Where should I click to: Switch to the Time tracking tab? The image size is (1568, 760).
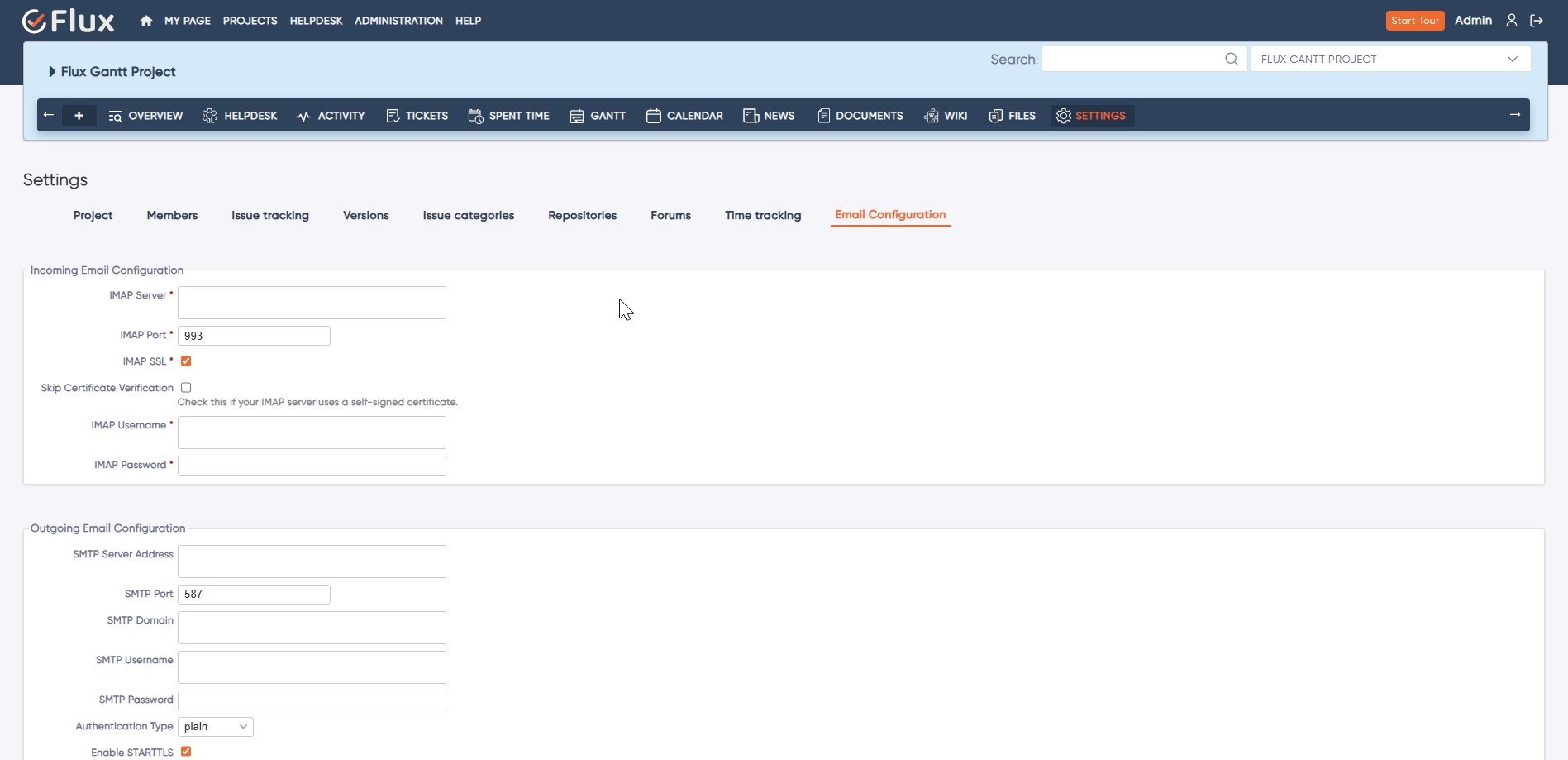point(762,215)
